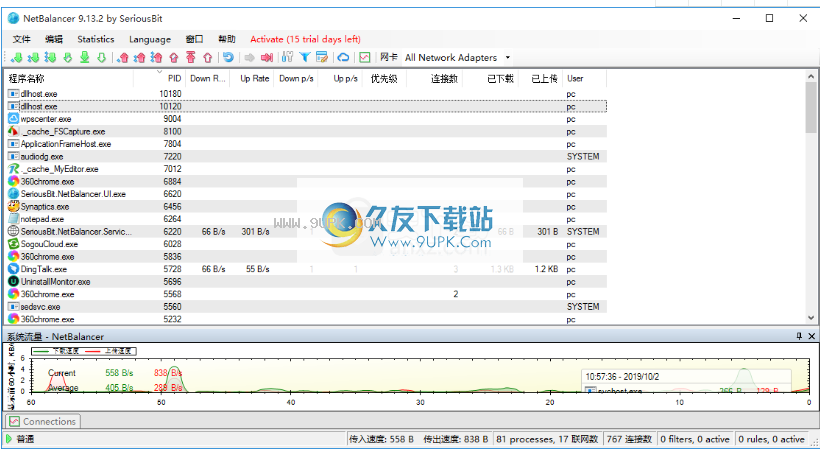Select ApplicationFrameHost.exe row
The width and height of the screenshot is (820, 451).
point(306,144)
